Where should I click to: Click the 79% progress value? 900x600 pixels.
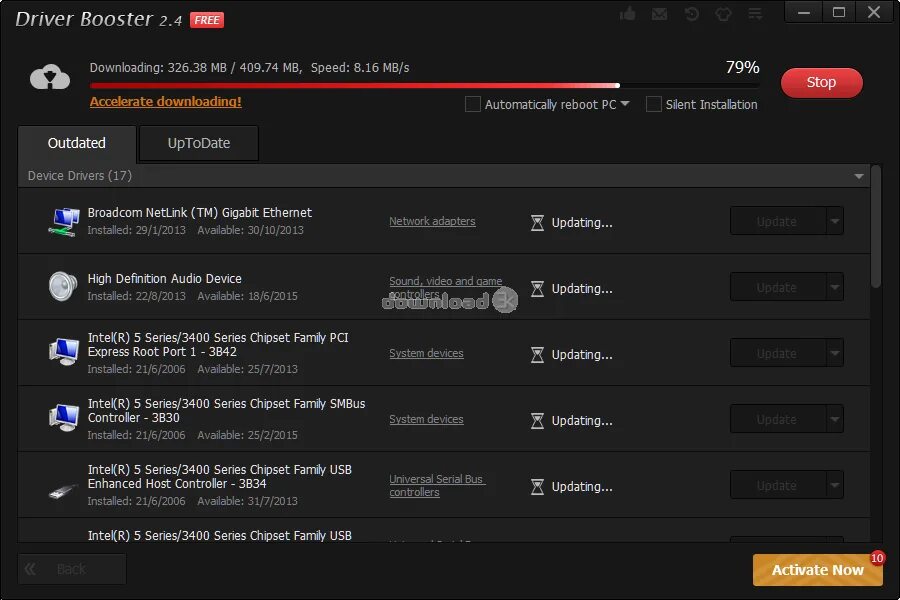[x=742, y=67]
